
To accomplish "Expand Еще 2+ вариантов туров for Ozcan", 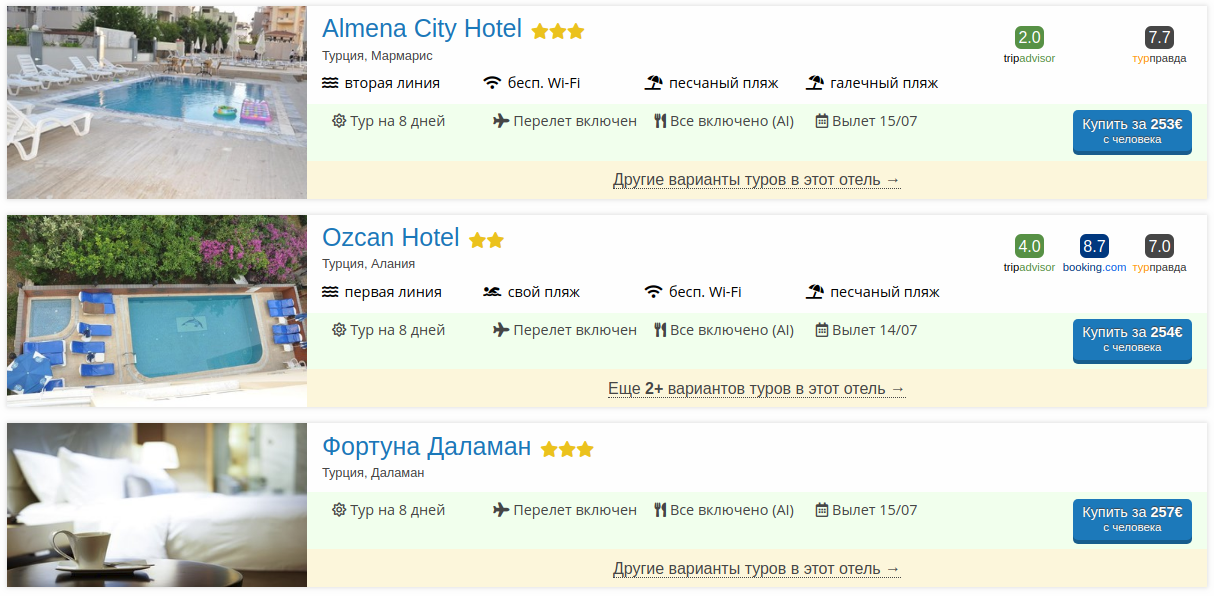I will (756, 388).
